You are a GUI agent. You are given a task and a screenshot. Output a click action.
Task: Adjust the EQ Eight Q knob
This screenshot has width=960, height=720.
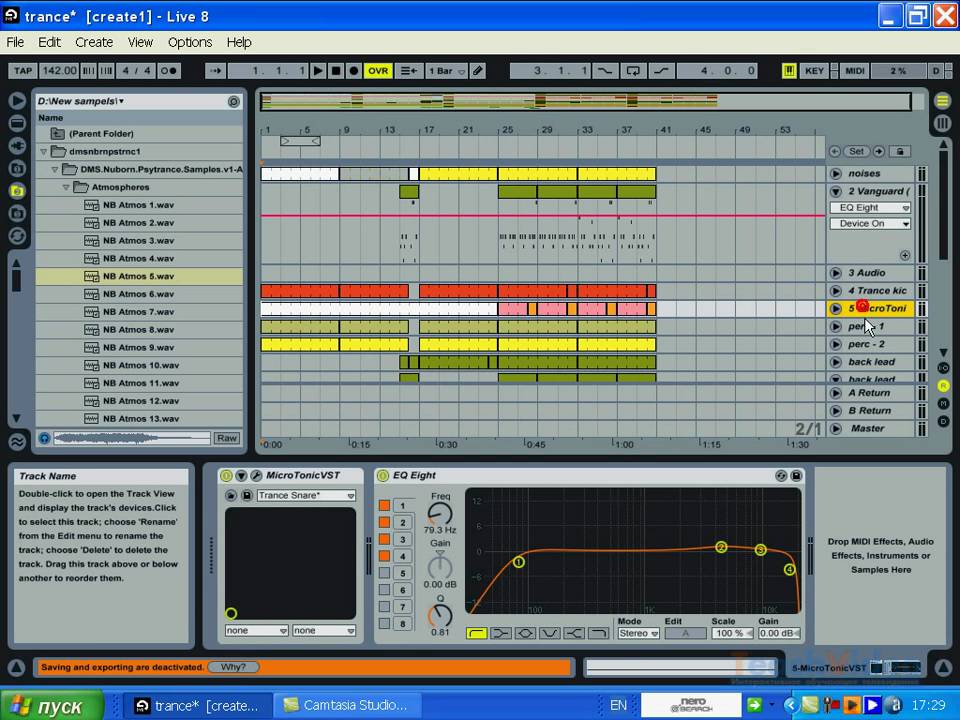tap(440, 615)
